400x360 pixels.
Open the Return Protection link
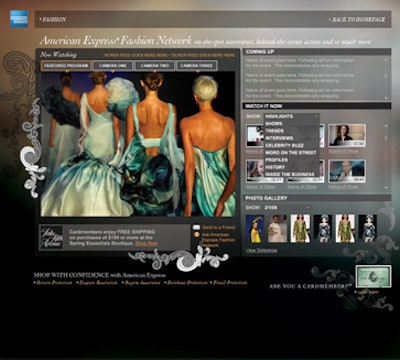[x=54, y=283]
